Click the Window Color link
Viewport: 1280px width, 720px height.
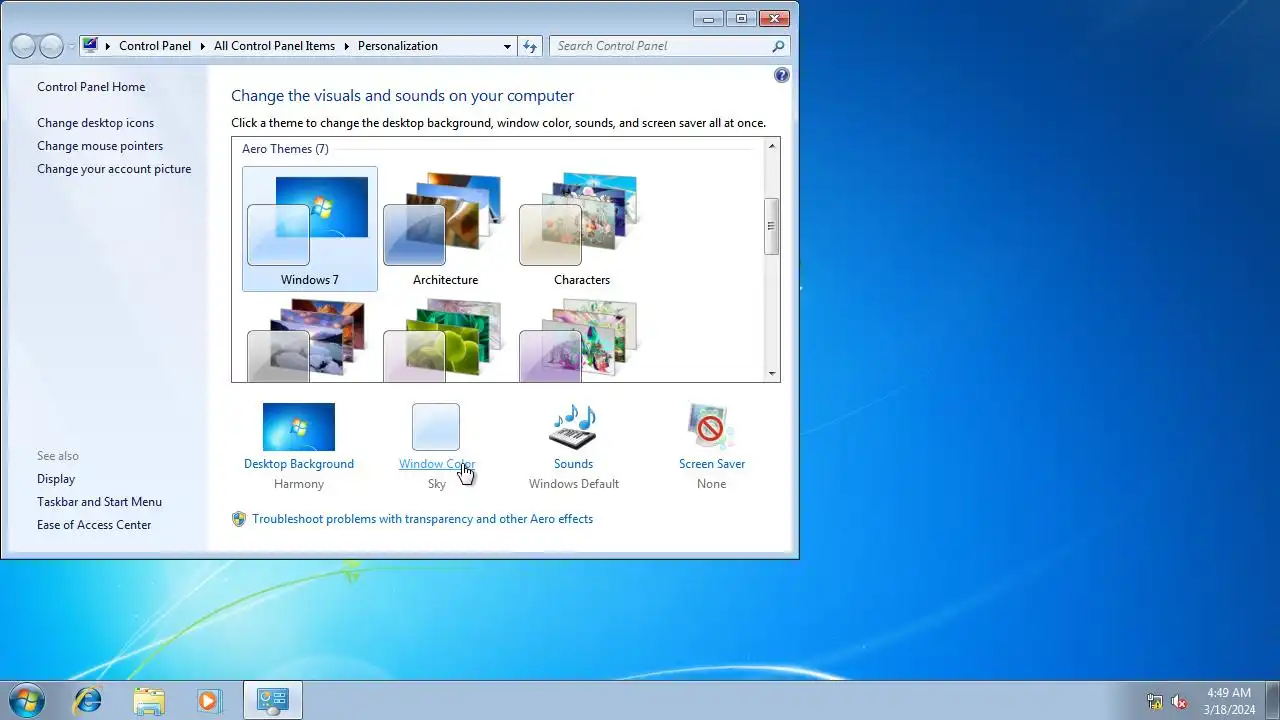[x=437, y=464]
